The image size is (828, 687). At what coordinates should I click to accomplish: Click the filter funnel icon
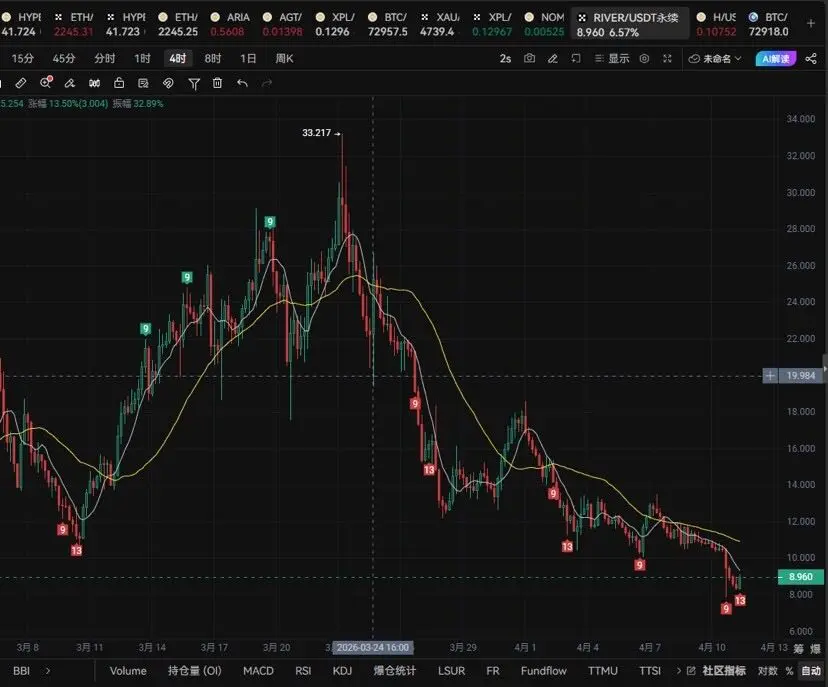click(194, 83)
